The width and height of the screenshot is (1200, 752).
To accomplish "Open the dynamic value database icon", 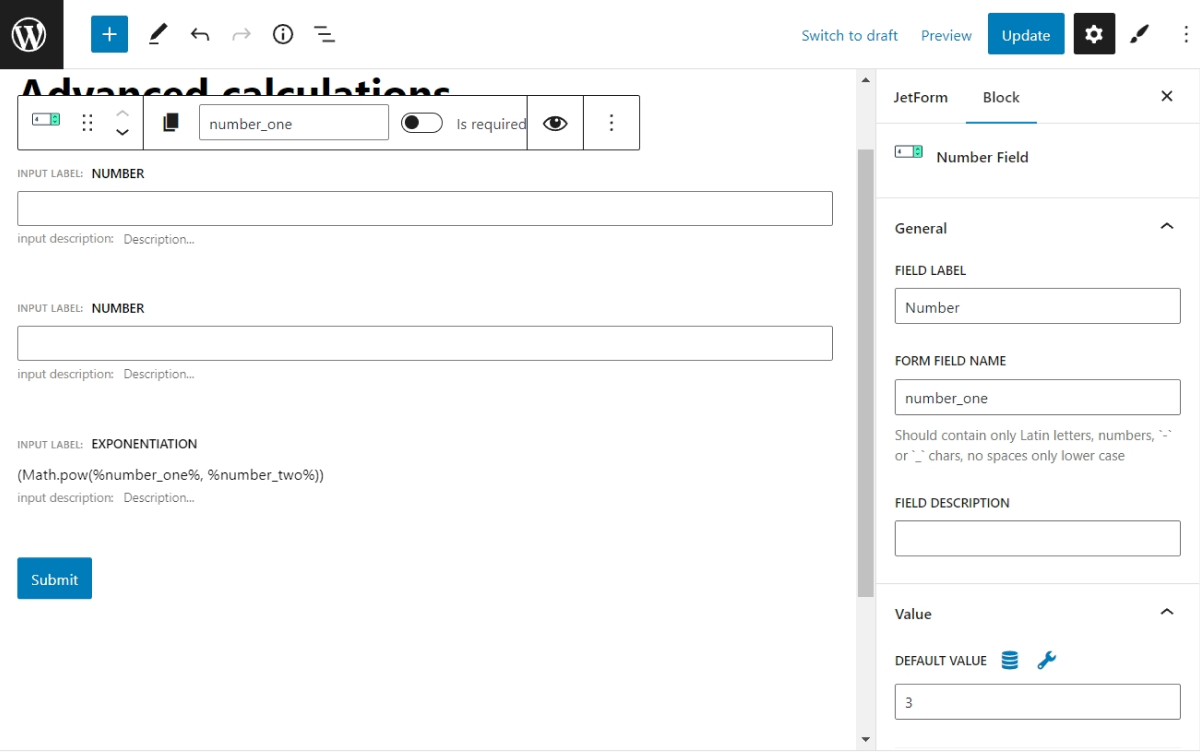I will point(1009,660).
